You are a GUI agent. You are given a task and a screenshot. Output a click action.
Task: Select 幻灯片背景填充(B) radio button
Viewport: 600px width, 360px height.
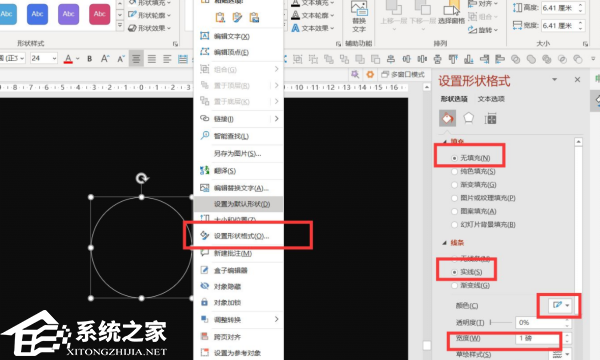455,225
